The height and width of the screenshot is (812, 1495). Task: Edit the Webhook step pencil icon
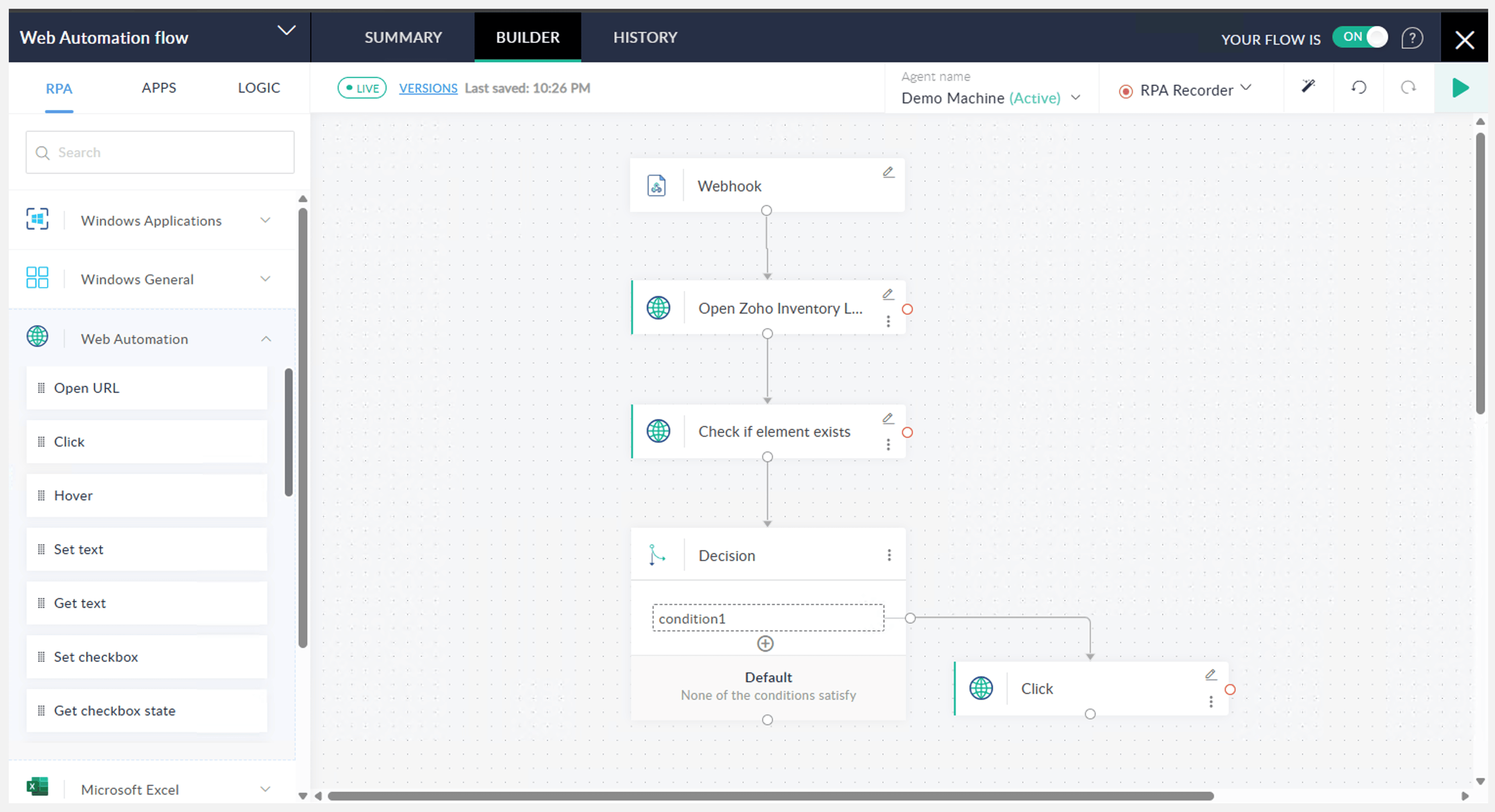(x=888, y=173)
